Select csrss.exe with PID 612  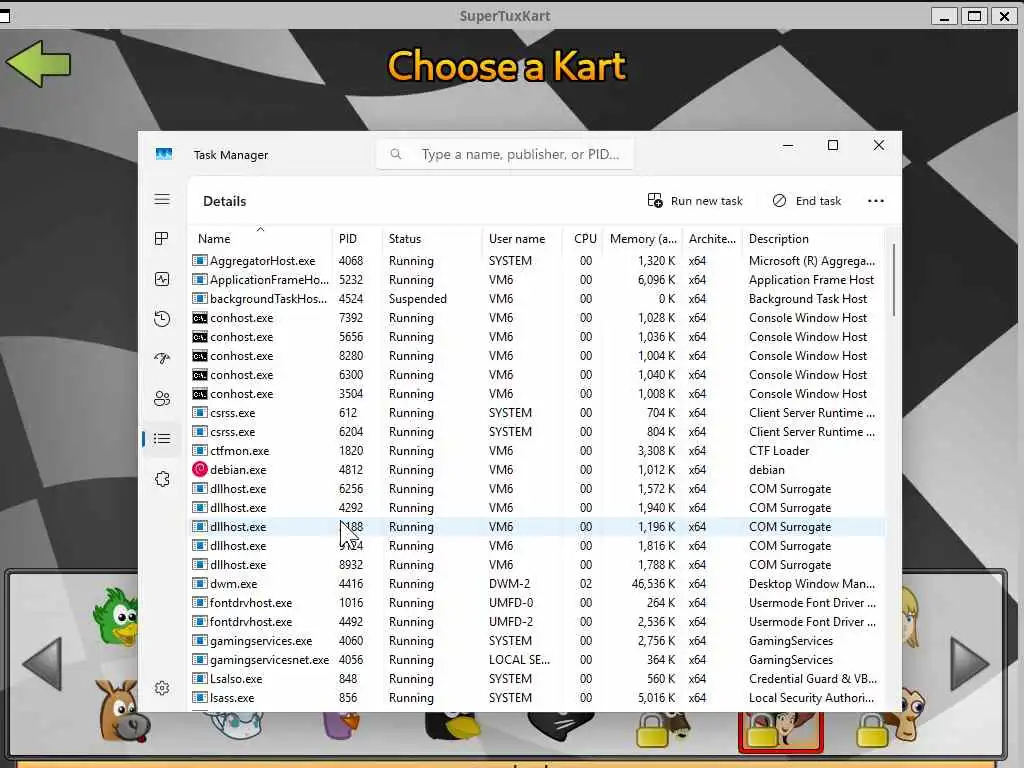click(x=232, y=413)
